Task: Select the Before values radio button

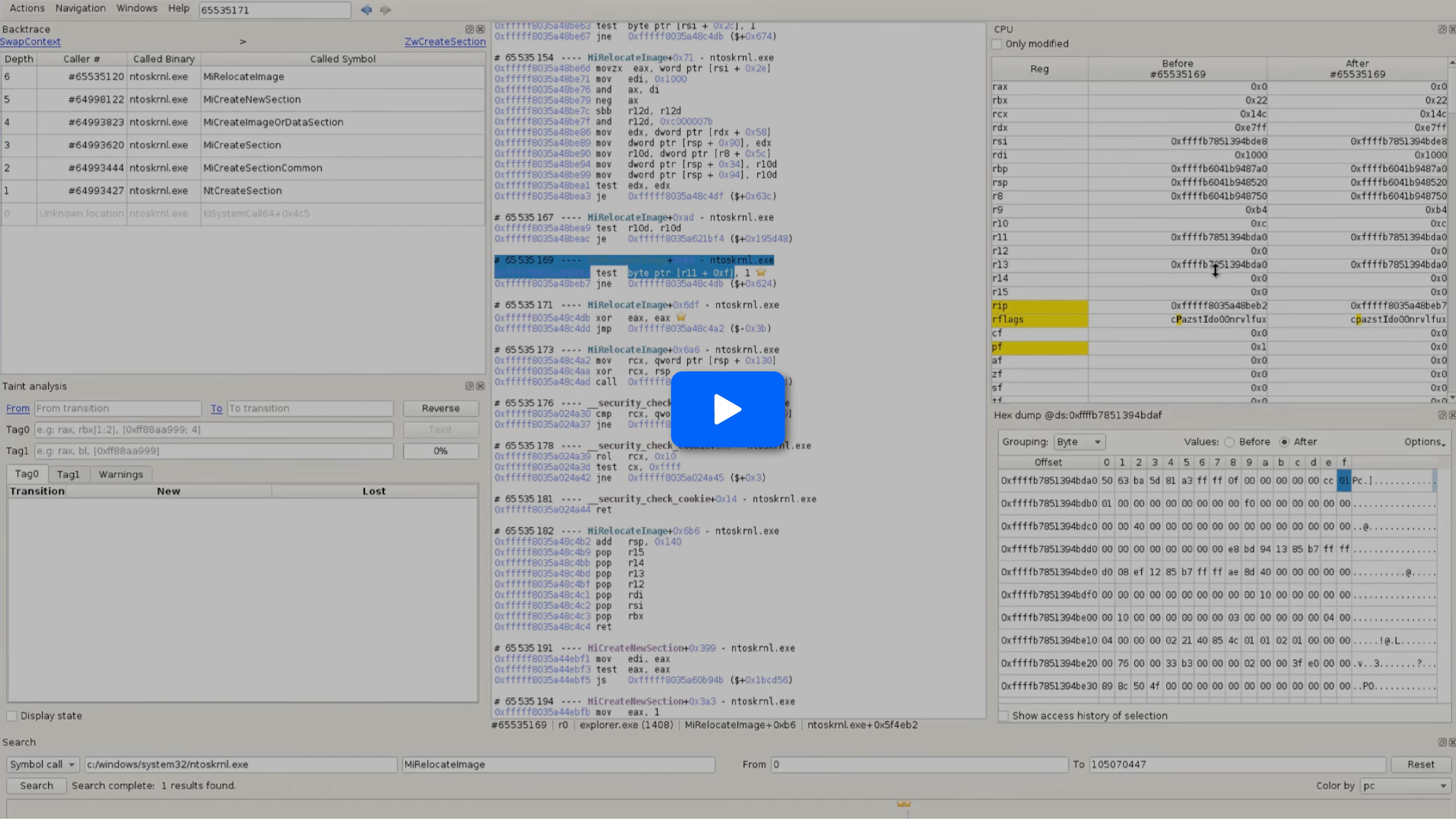Action: tap(1229, 442)
